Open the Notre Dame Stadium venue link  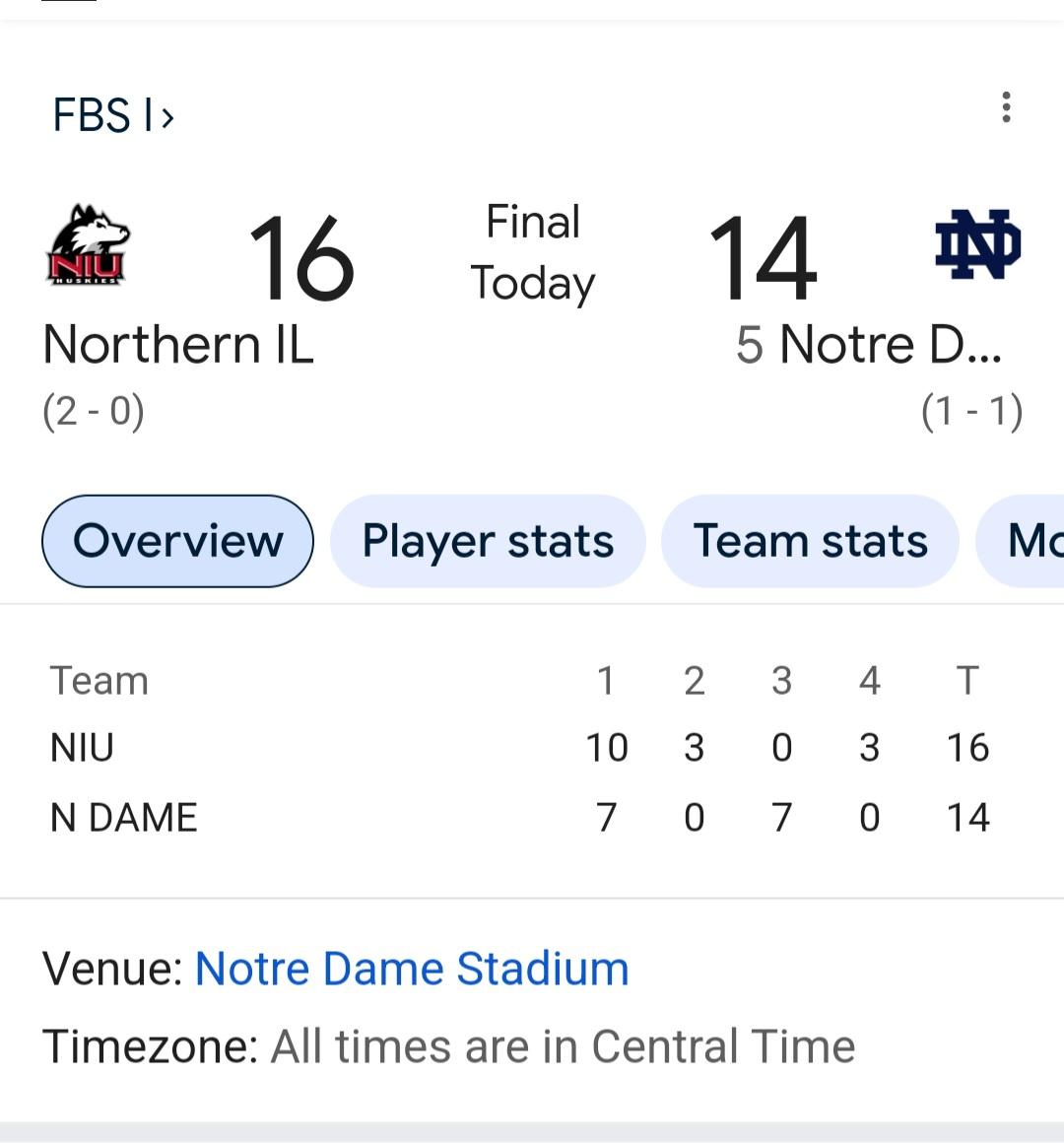(x=412, y=969)
